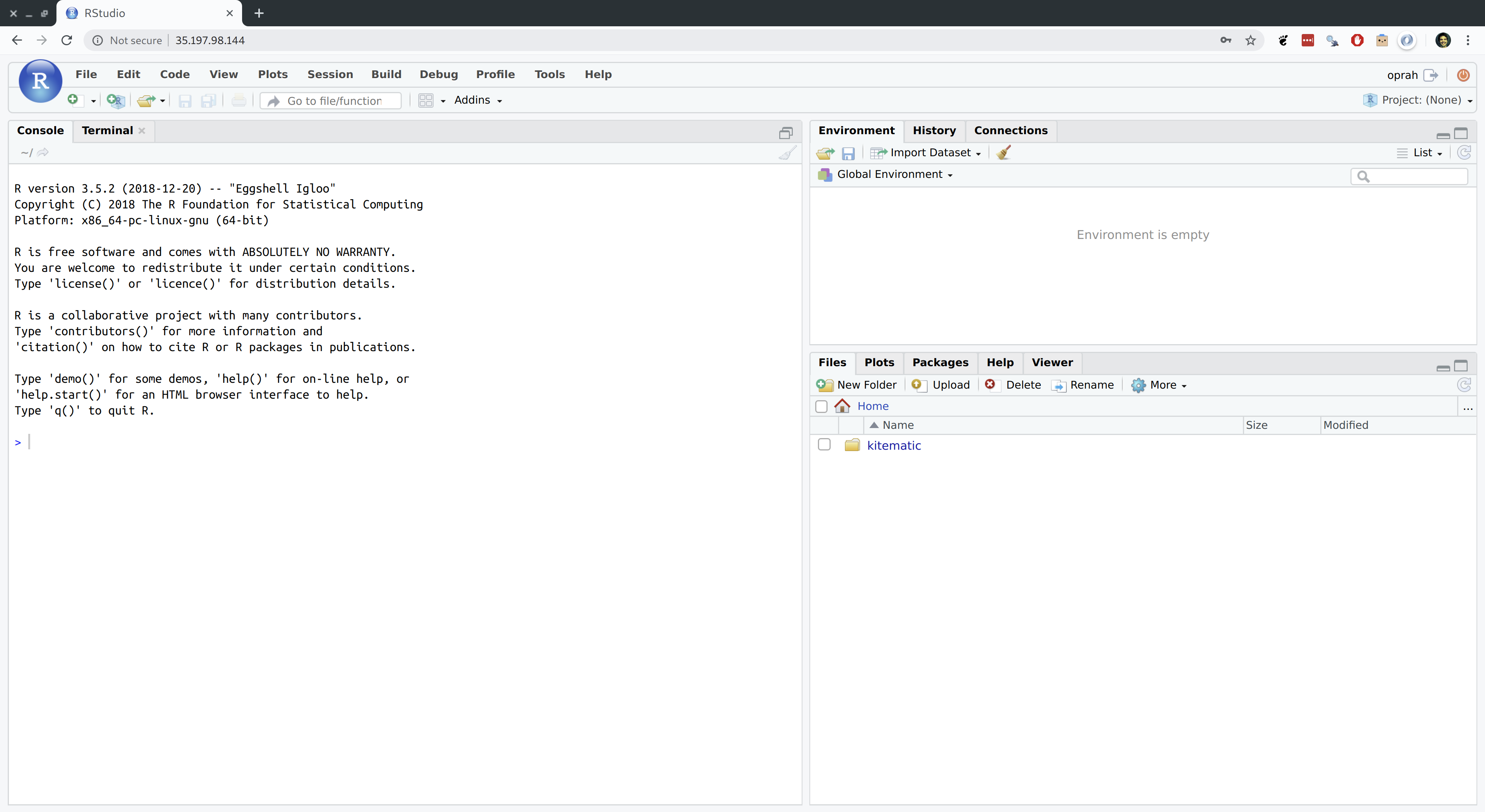Viewport: 1485px width, 812px height.
Task: Click the Save all documents icon
Action: click(x=208, y=101)
